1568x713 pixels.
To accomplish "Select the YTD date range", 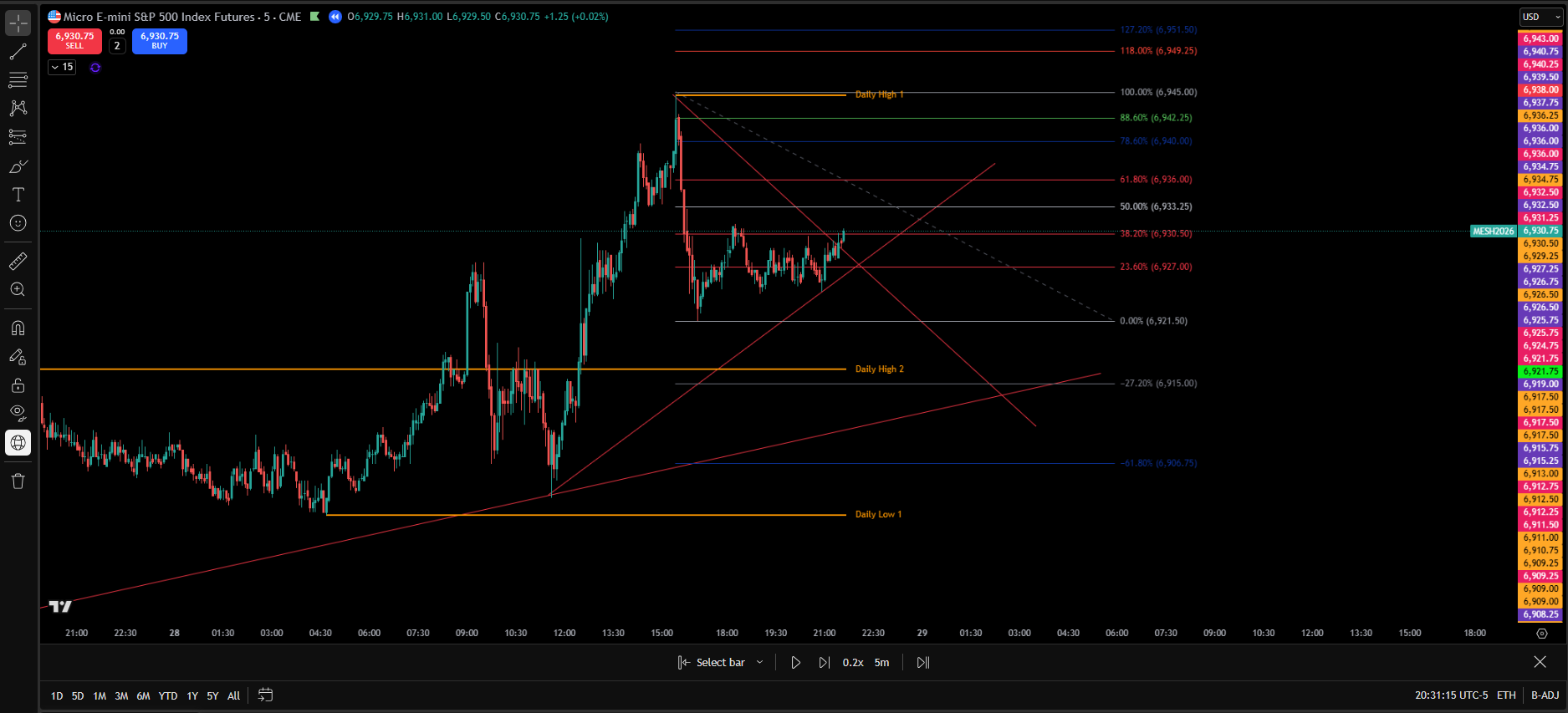I will [168, 695].
